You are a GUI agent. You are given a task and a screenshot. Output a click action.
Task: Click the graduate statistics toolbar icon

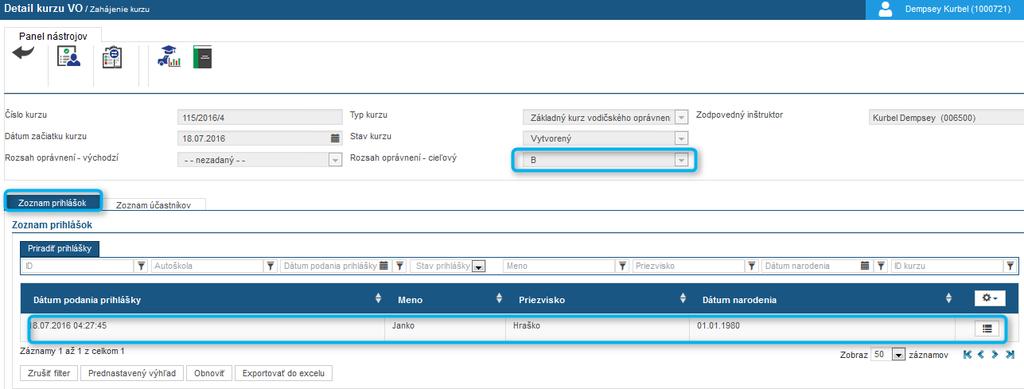coord(169,57)
